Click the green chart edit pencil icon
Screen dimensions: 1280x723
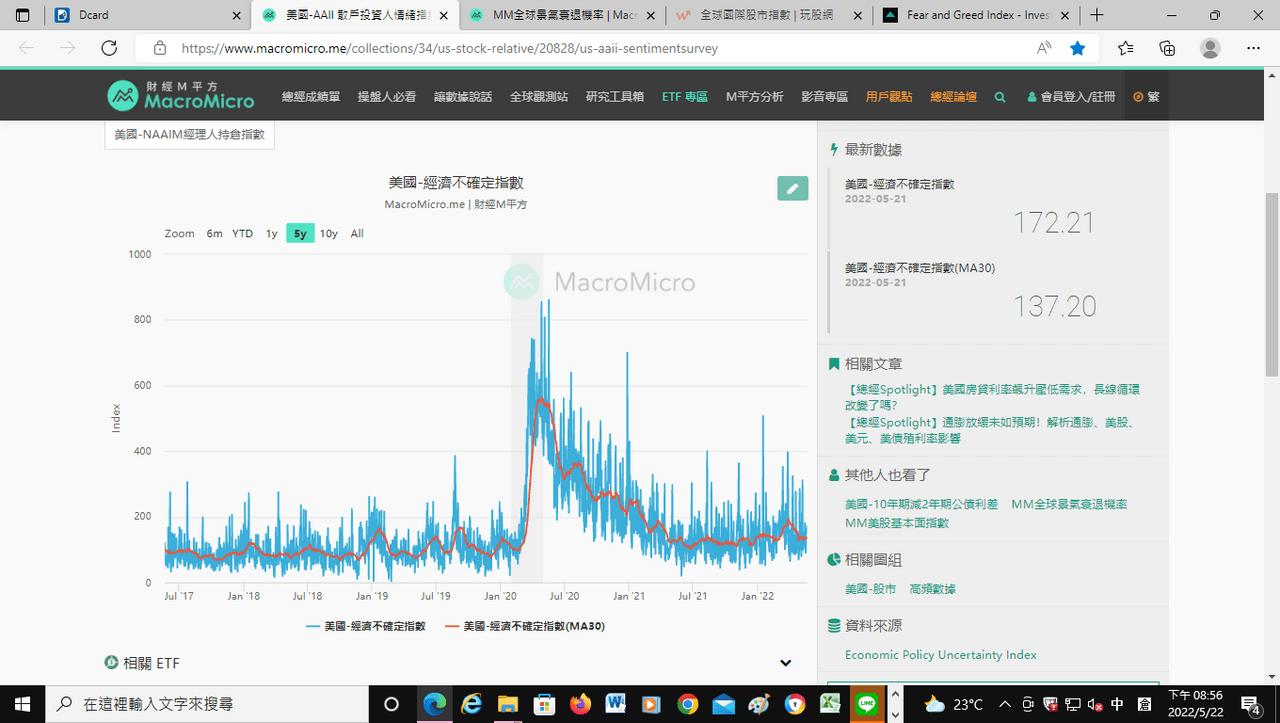(x=792, y=188)
